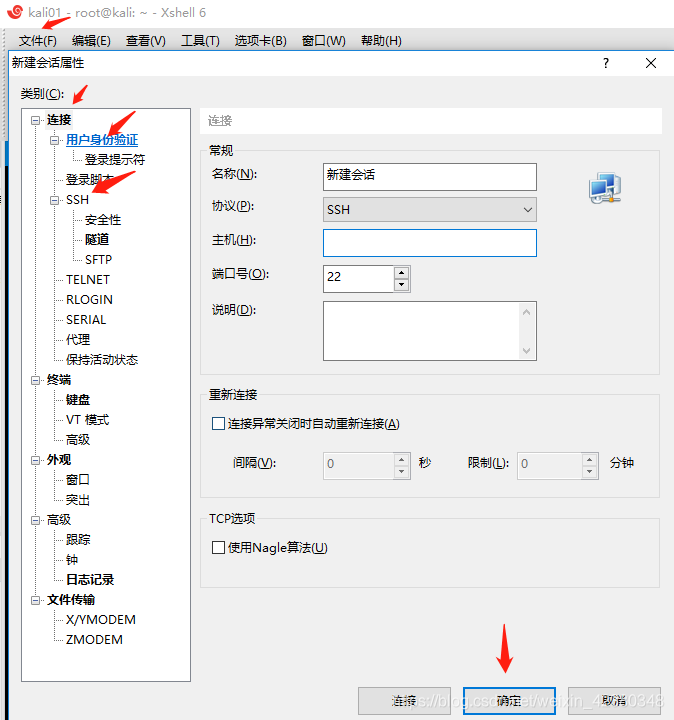This screenshot has height=720, width=674.
Task: Click the network computers session icon
Action: point(605,188)
